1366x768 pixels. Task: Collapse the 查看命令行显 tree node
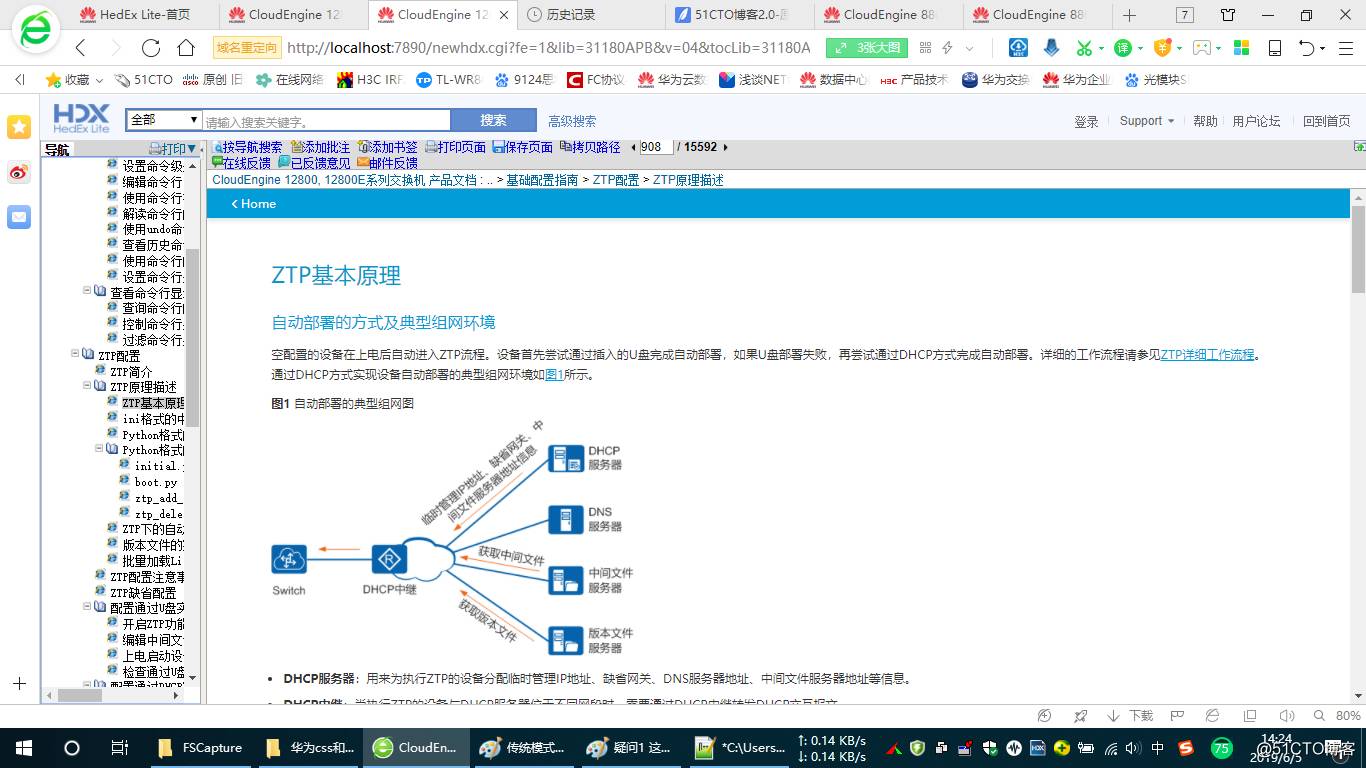[87, 292]
